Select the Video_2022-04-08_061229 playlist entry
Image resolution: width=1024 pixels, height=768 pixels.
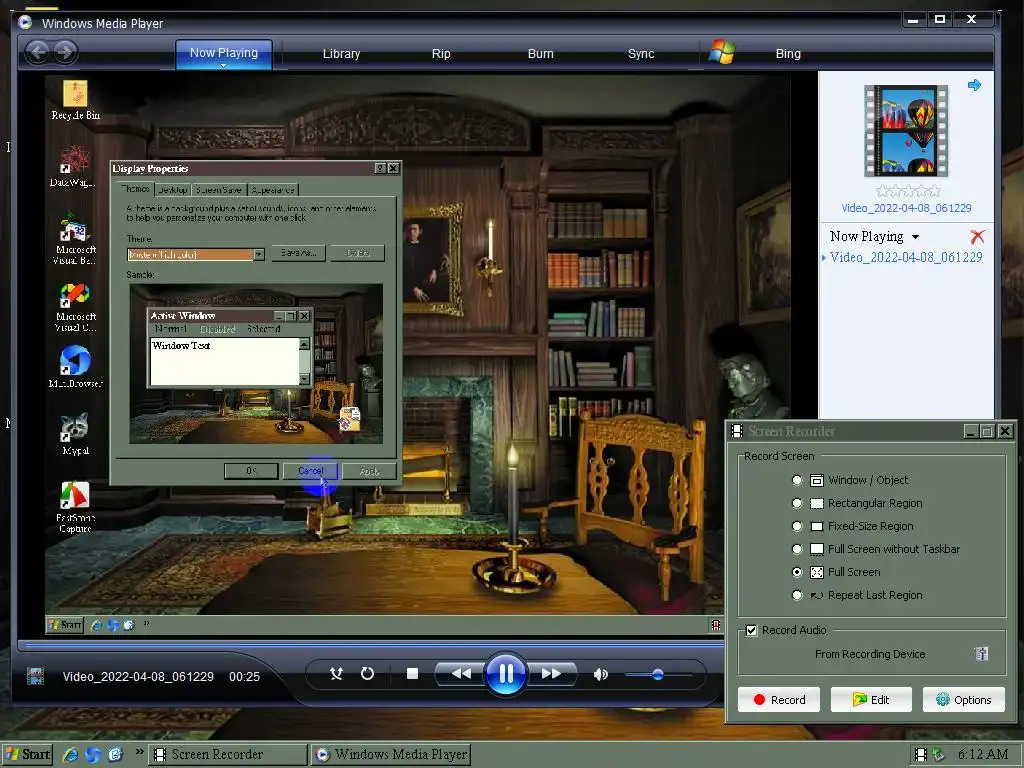coord(906,257)
